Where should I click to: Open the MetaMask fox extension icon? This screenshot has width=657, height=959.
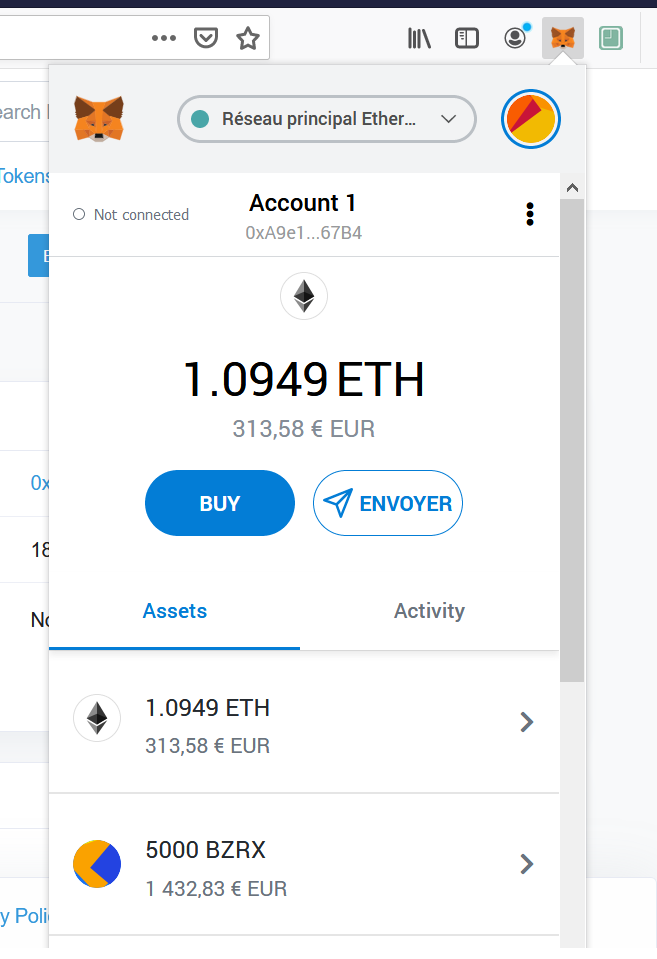563,38
